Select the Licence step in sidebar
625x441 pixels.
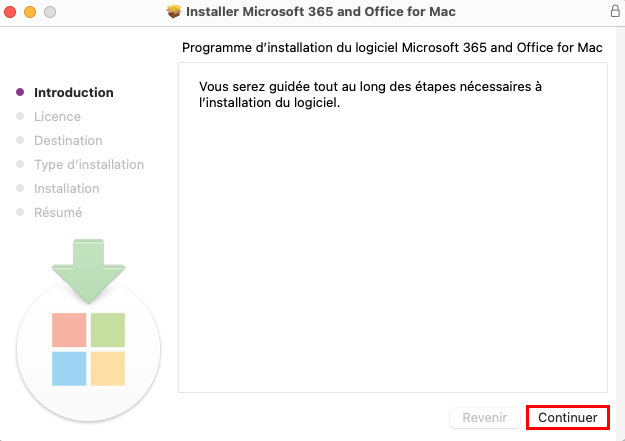(x=57, y=116)
